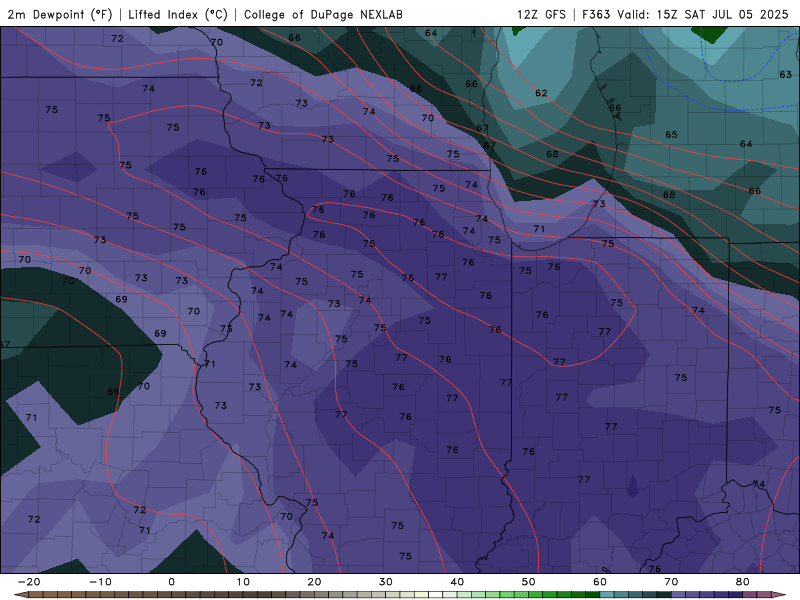This screenshot has width=800, height=600.
Task: Click the '30' tick label on the color bar
Action: point(386,582)
